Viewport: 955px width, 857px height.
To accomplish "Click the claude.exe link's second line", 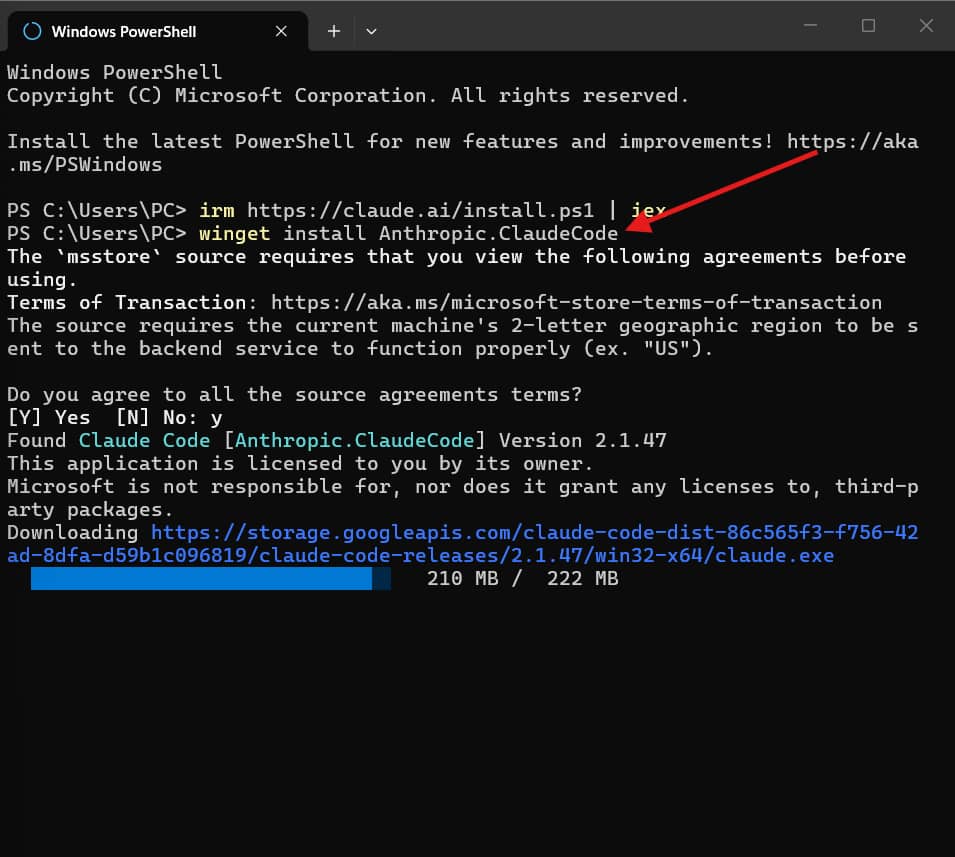I will pyautogui.click(x=420, y=555).
